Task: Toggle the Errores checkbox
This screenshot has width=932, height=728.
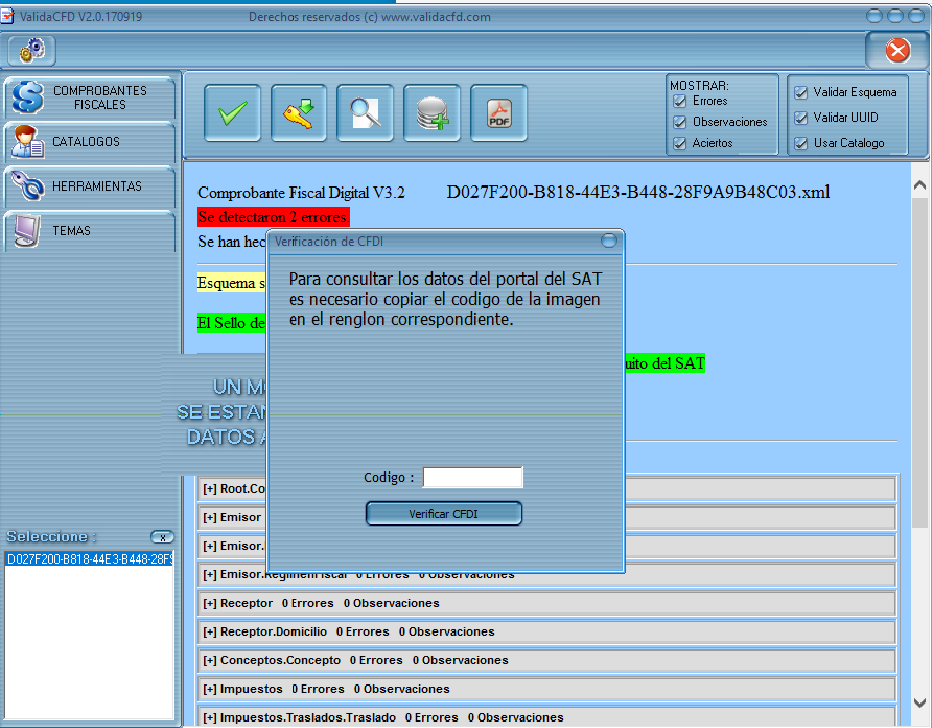Action: (679, 101)
